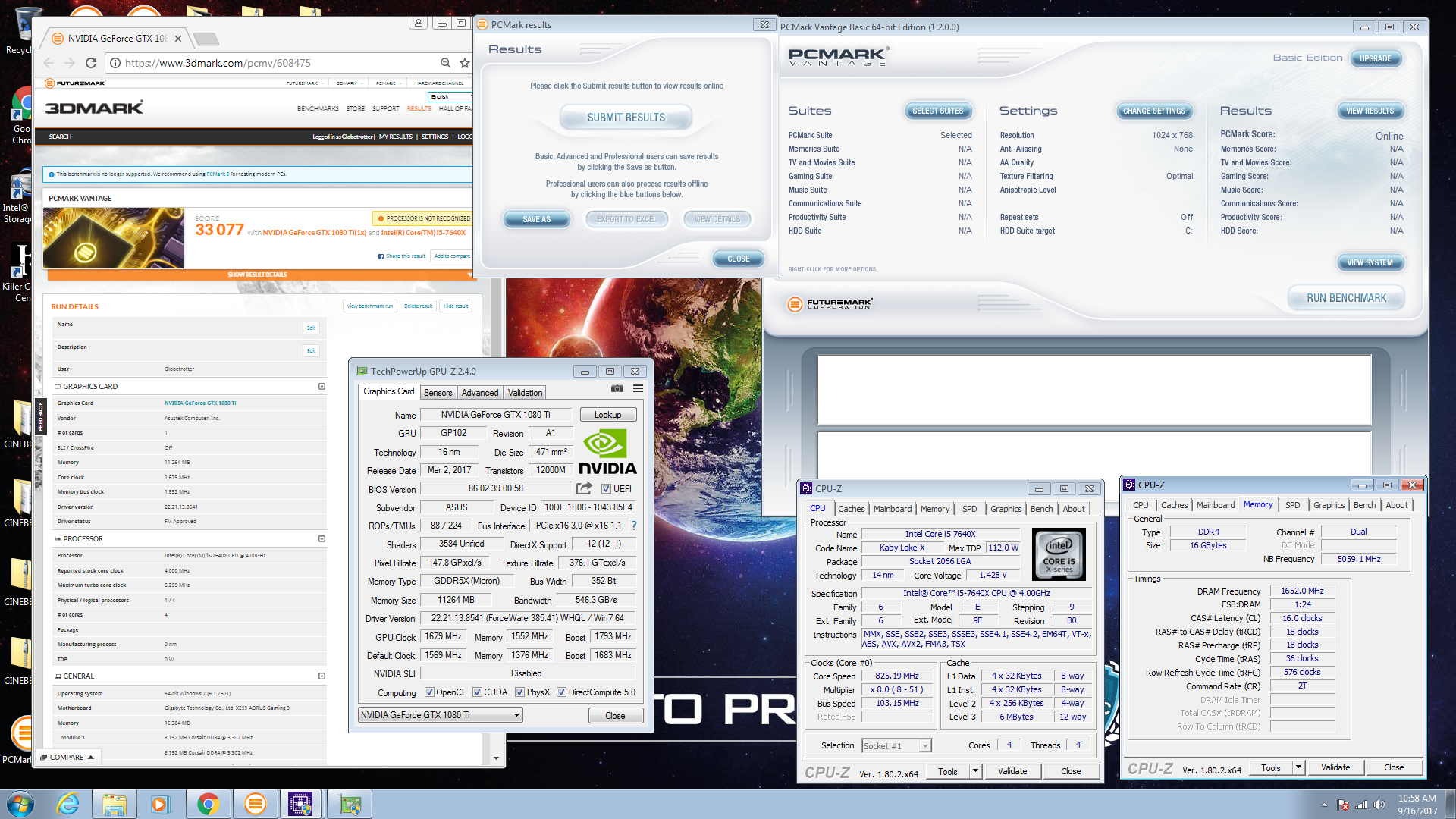
Task: Click Chrome user profile icon
Action: [x=418, y=23]
